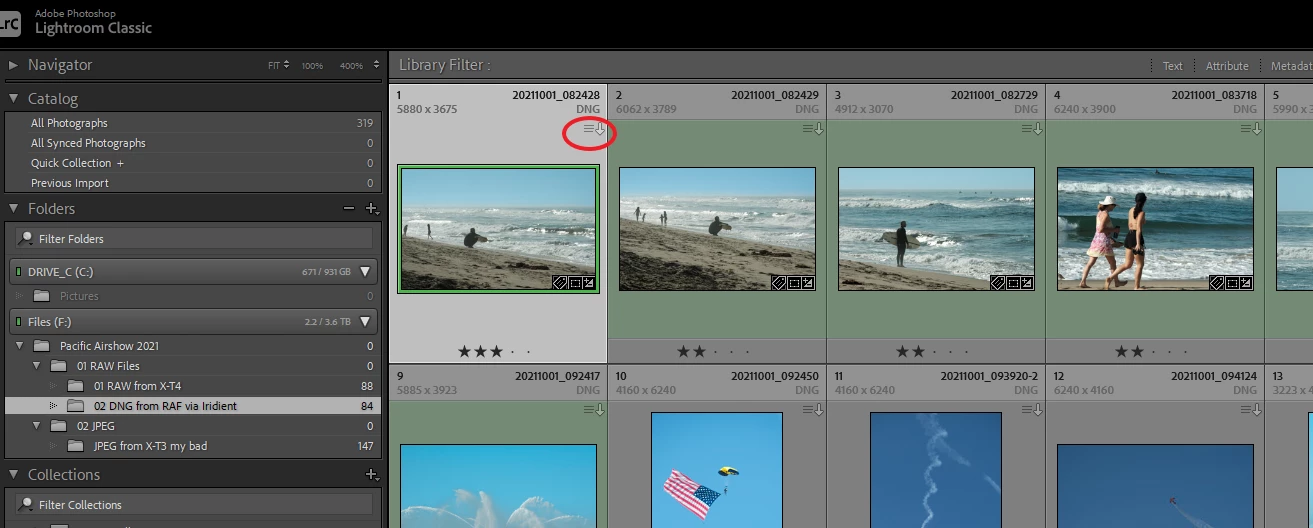Click the Filter Collections search field
Screen dimensions: 1313x528
pos(193,505)
